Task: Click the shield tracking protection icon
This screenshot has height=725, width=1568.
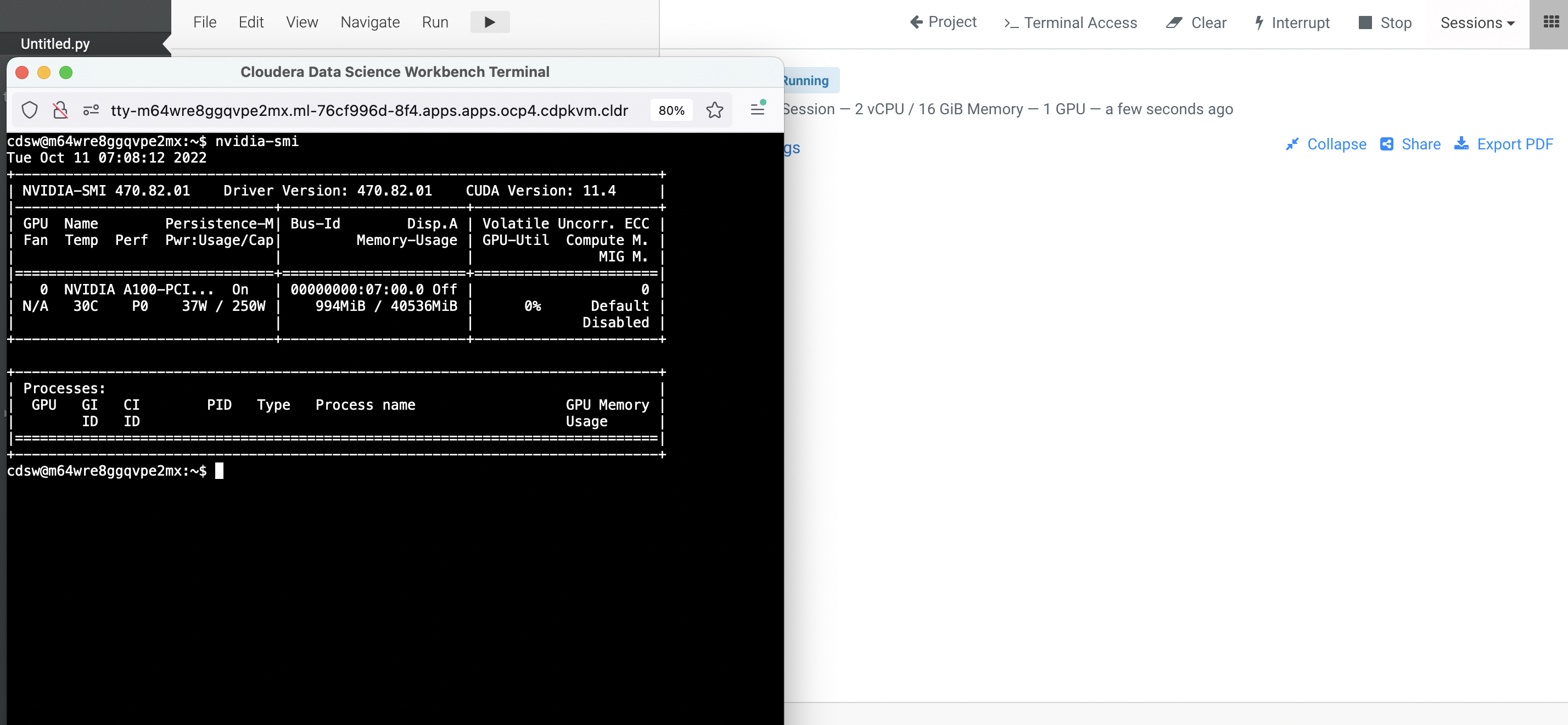Action: (x=30, y=110)
